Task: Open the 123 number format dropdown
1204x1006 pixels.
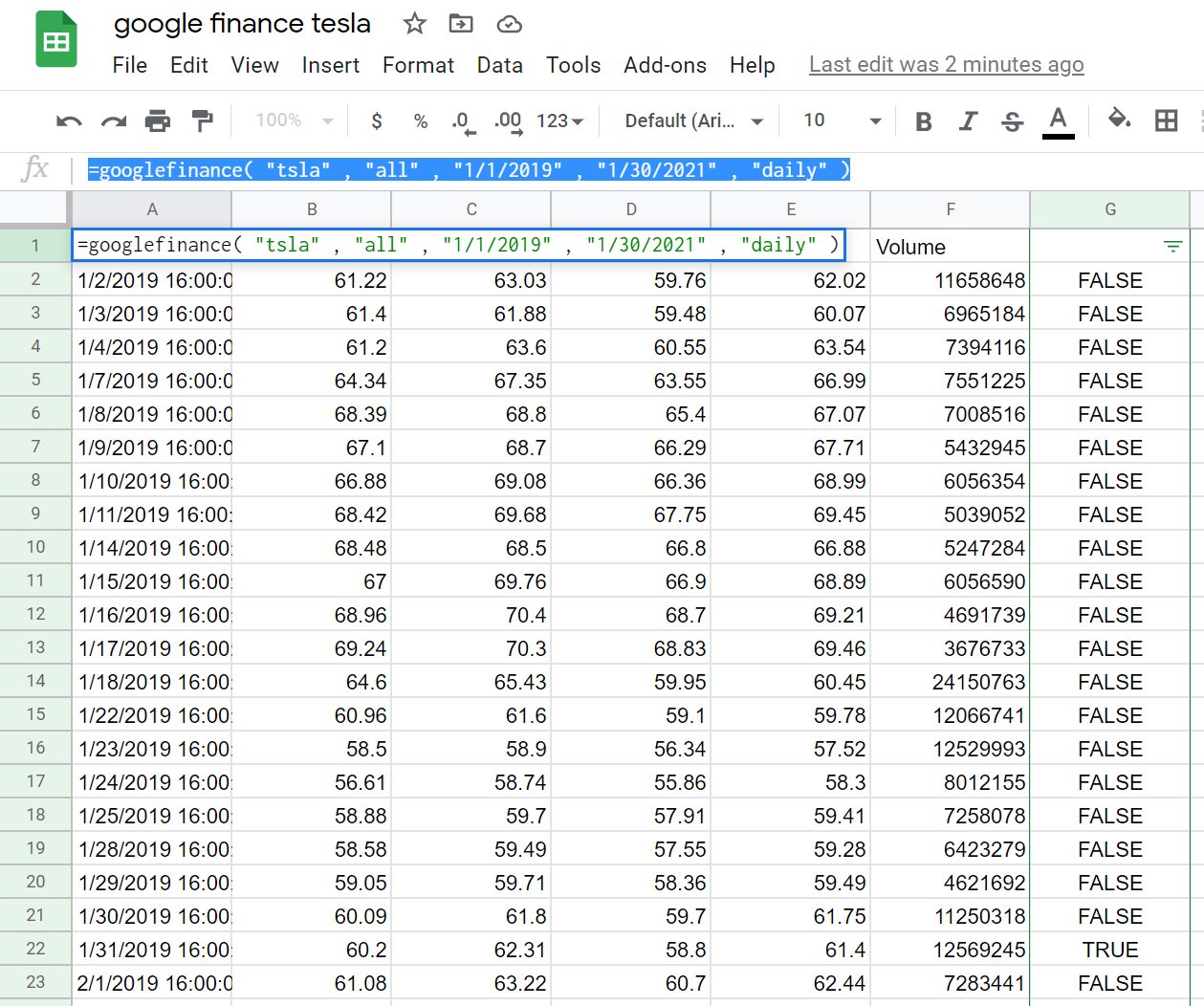Action: point(559,121)
